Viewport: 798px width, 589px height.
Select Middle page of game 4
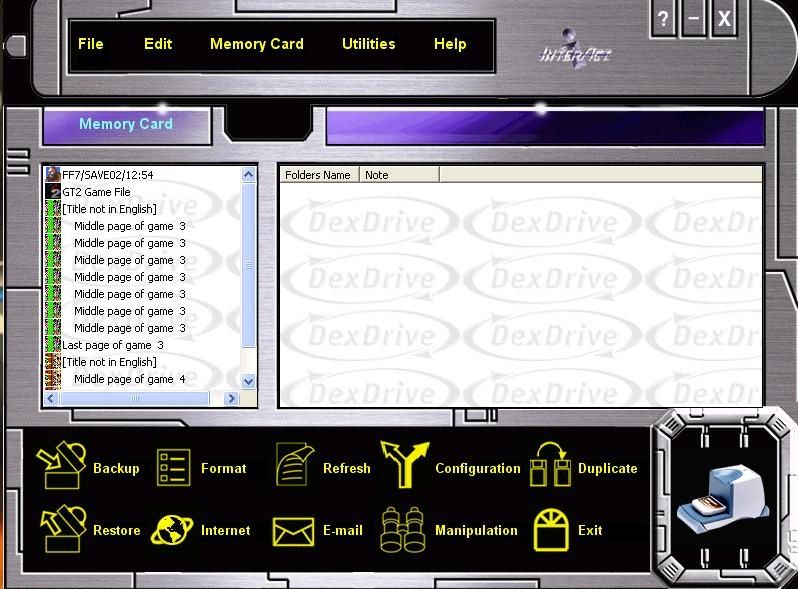[x=130, y=379]
